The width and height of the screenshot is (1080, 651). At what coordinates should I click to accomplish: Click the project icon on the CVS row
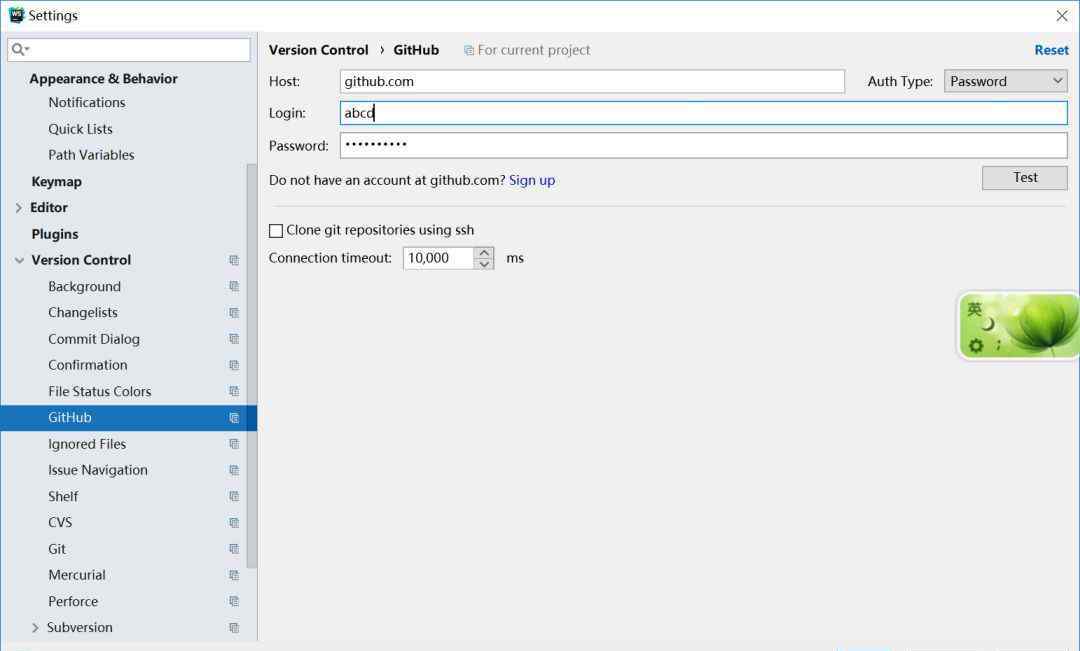pos(234,523)
